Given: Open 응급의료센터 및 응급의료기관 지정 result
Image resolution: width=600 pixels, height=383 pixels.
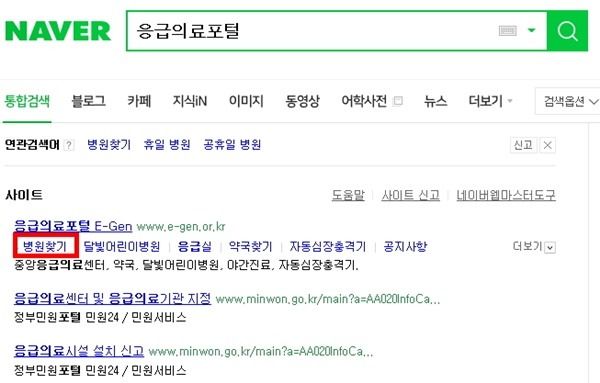Looking at the screenshot, I should [x=112, y=298].
